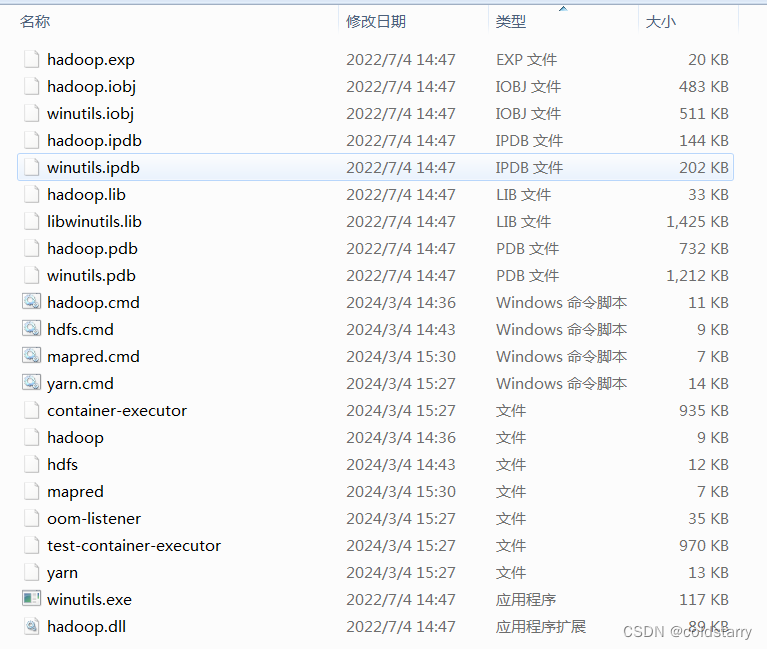Image resolution: width=767 pixels, height=649 pixels.
Task: Select the file name yarn.cmd
Action: 80,384
